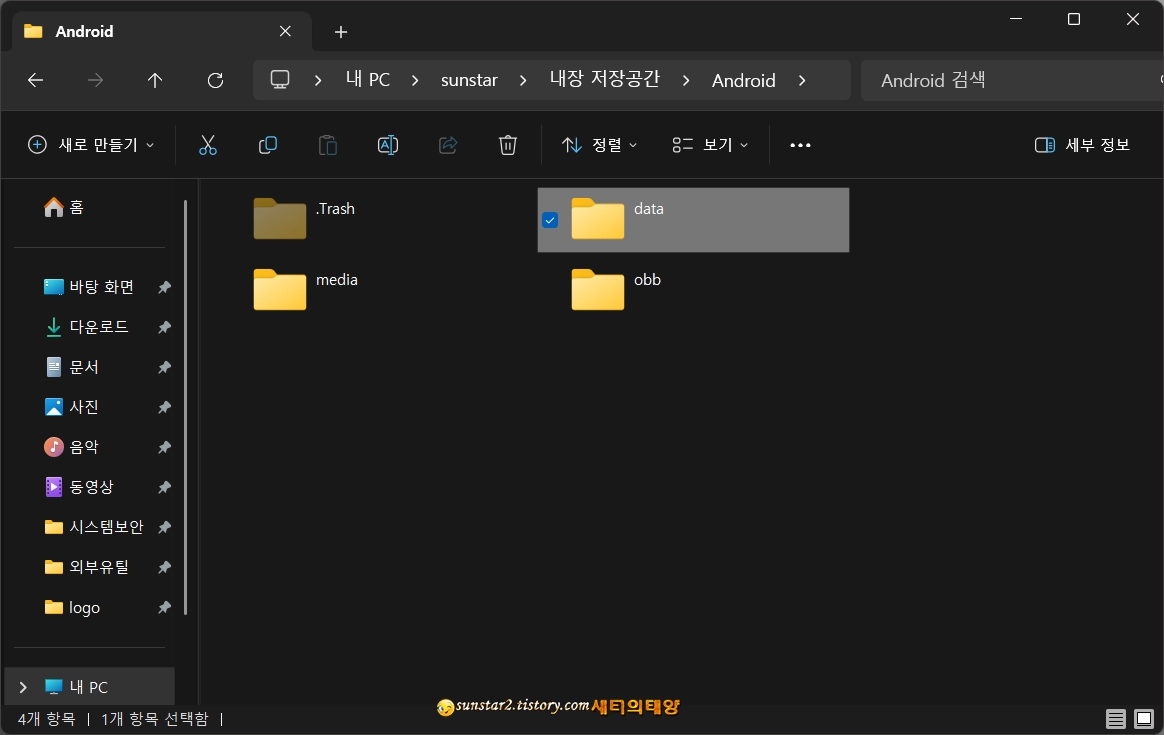
Task: Maximize the window
Action: pos(1073,19)
